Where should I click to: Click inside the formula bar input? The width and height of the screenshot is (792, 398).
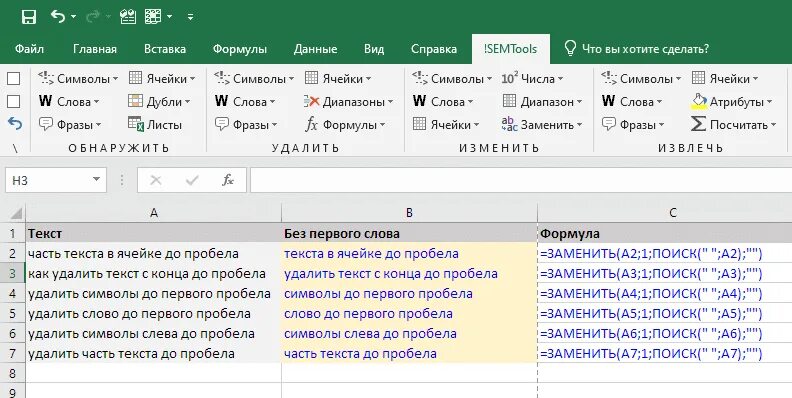521,180
